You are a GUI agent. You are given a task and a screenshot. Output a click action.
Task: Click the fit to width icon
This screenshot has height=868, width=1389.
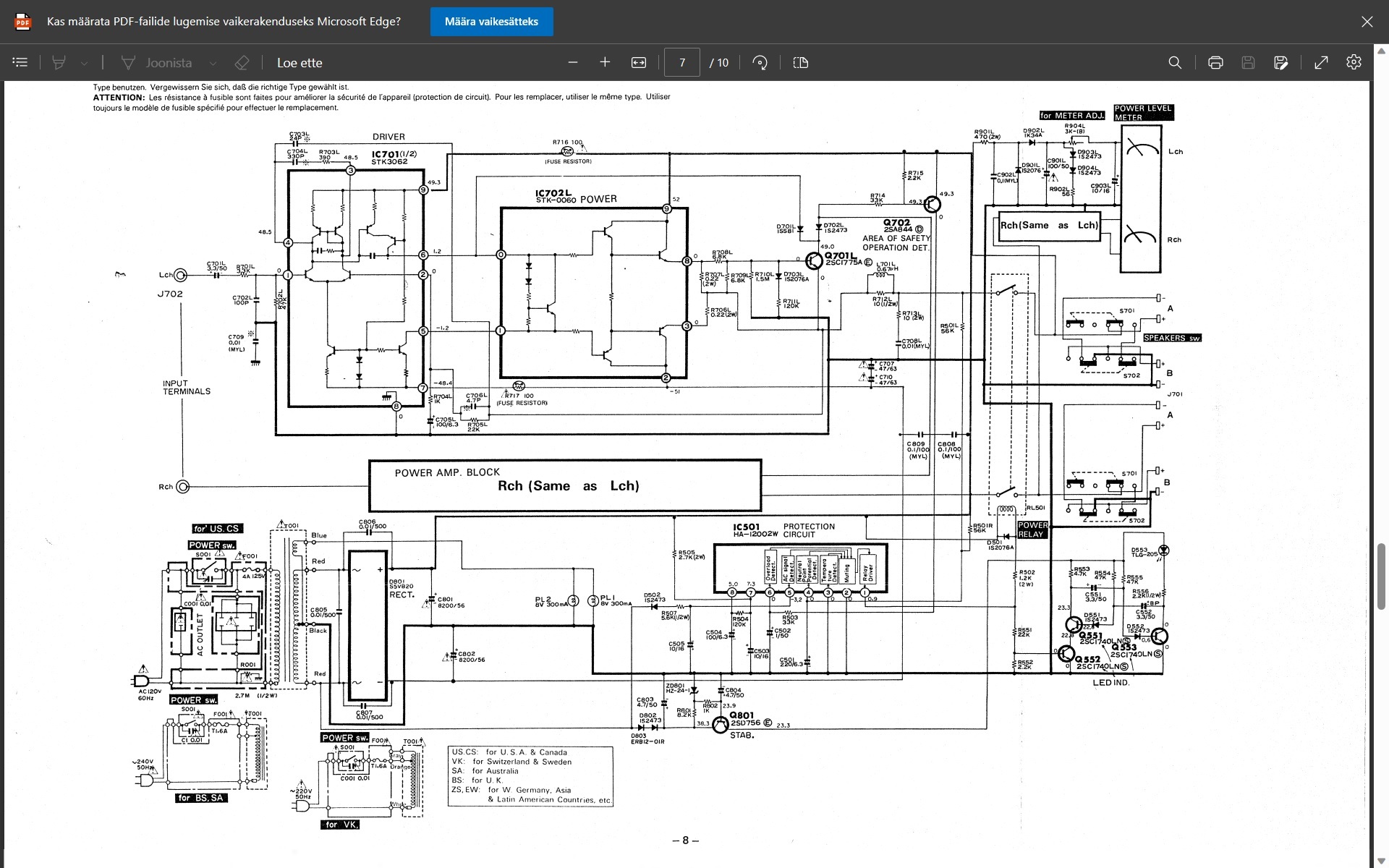coord(638,62)
